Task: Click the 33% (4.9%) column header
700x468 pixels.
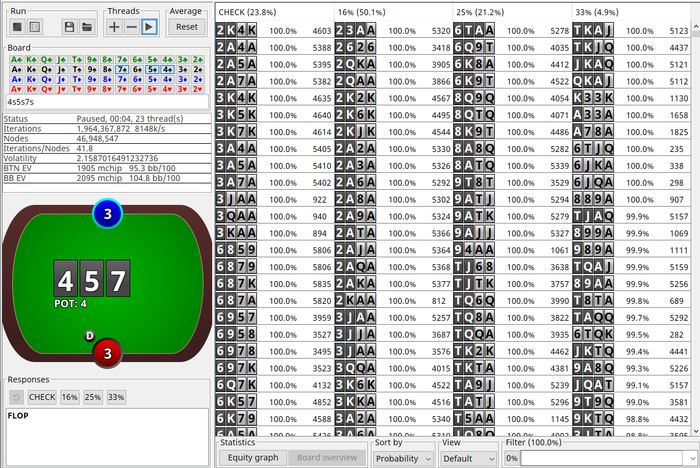Action: click(631, 12)
